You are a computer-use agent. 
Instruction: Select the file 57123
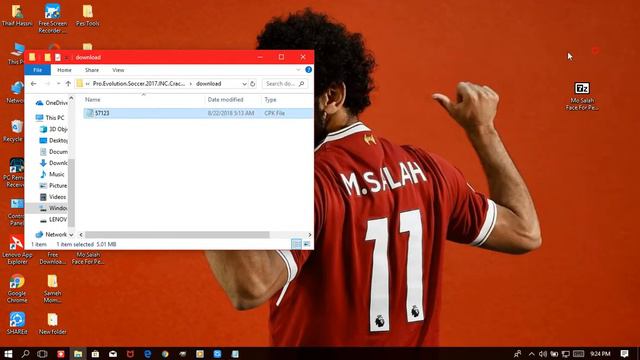click(x=102, y=113)
